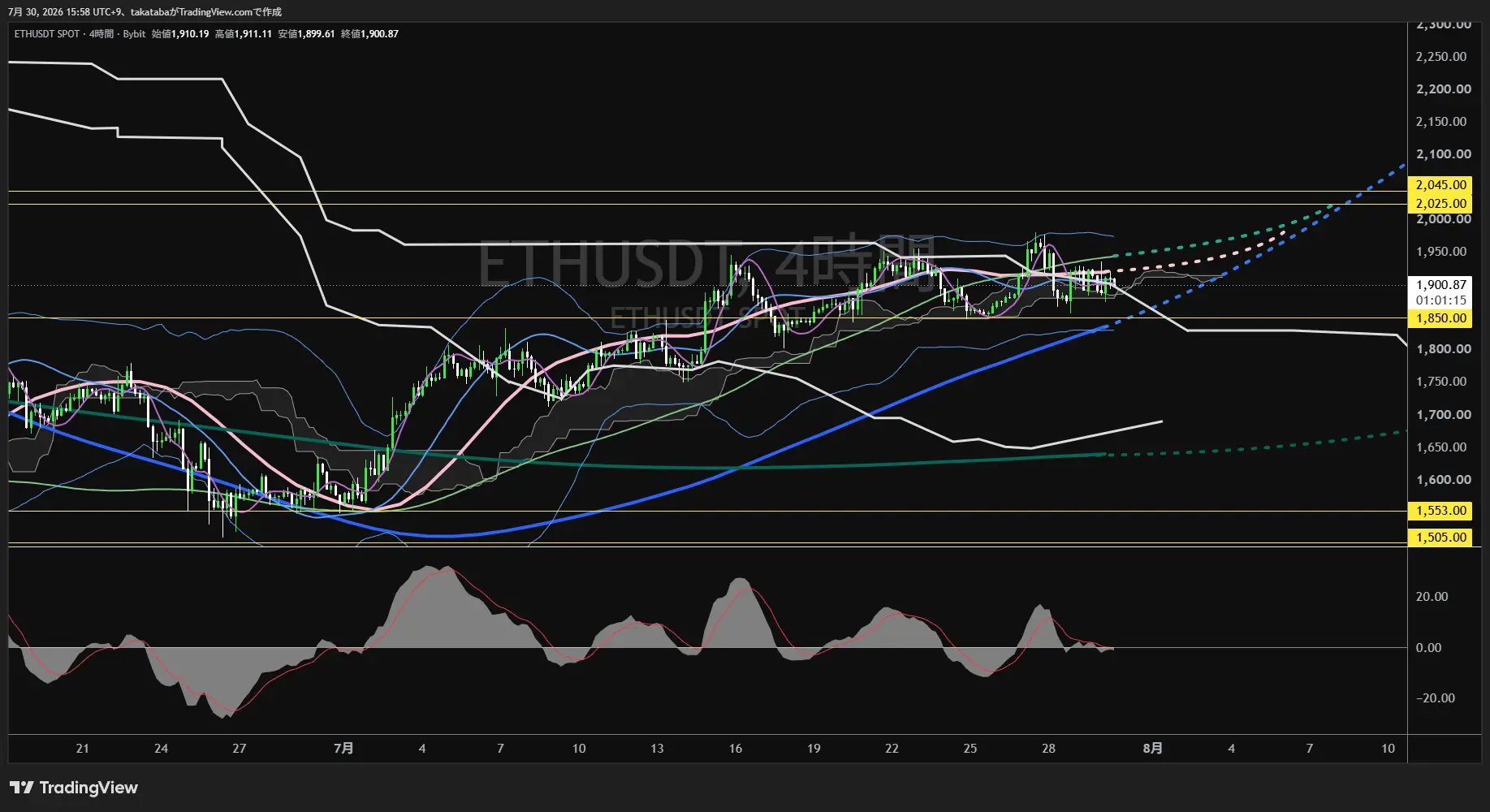Click the 始値 1,910.19 open value
Viewport: 1490px width, 812px height.
180,34
